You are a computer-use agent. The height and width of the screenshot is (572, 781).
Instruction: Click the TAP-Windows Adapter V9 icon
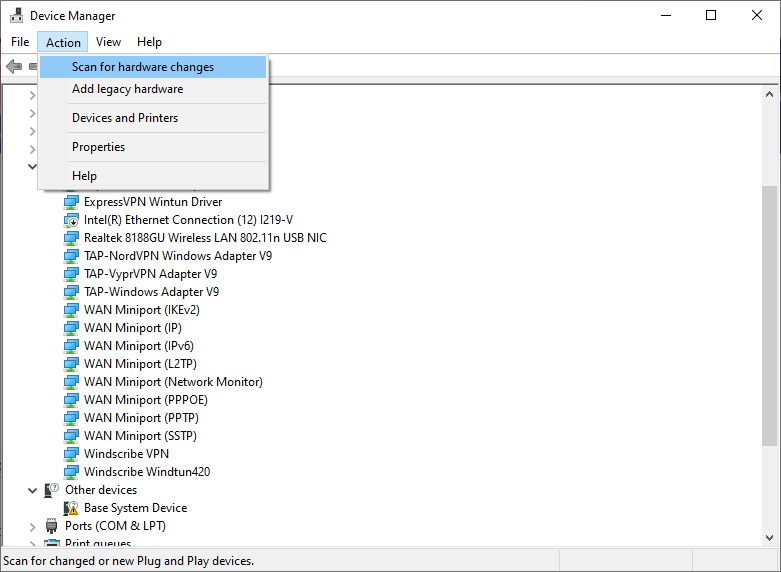click(71, 292)
